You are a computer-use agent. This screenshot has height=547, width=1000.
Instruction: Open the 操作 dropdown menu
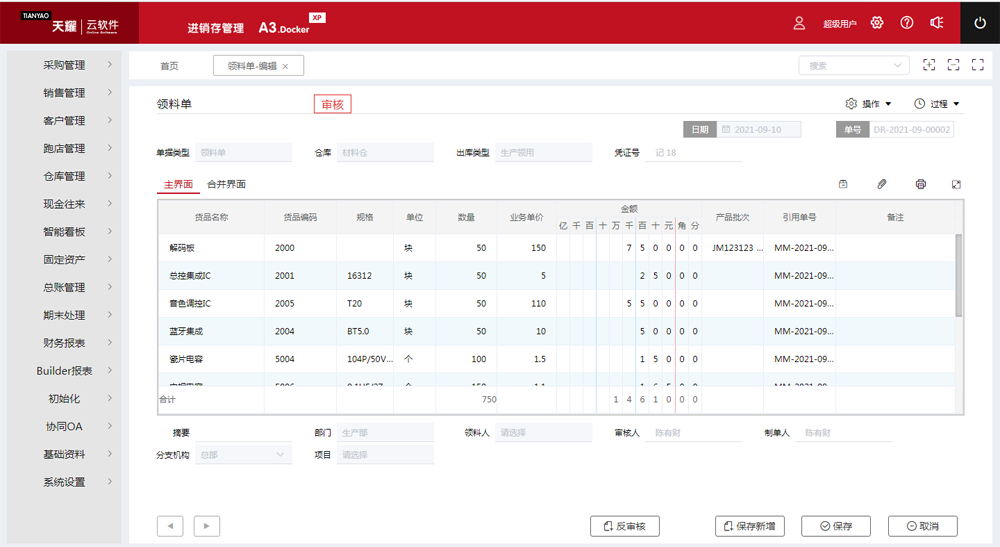(864, 104)
